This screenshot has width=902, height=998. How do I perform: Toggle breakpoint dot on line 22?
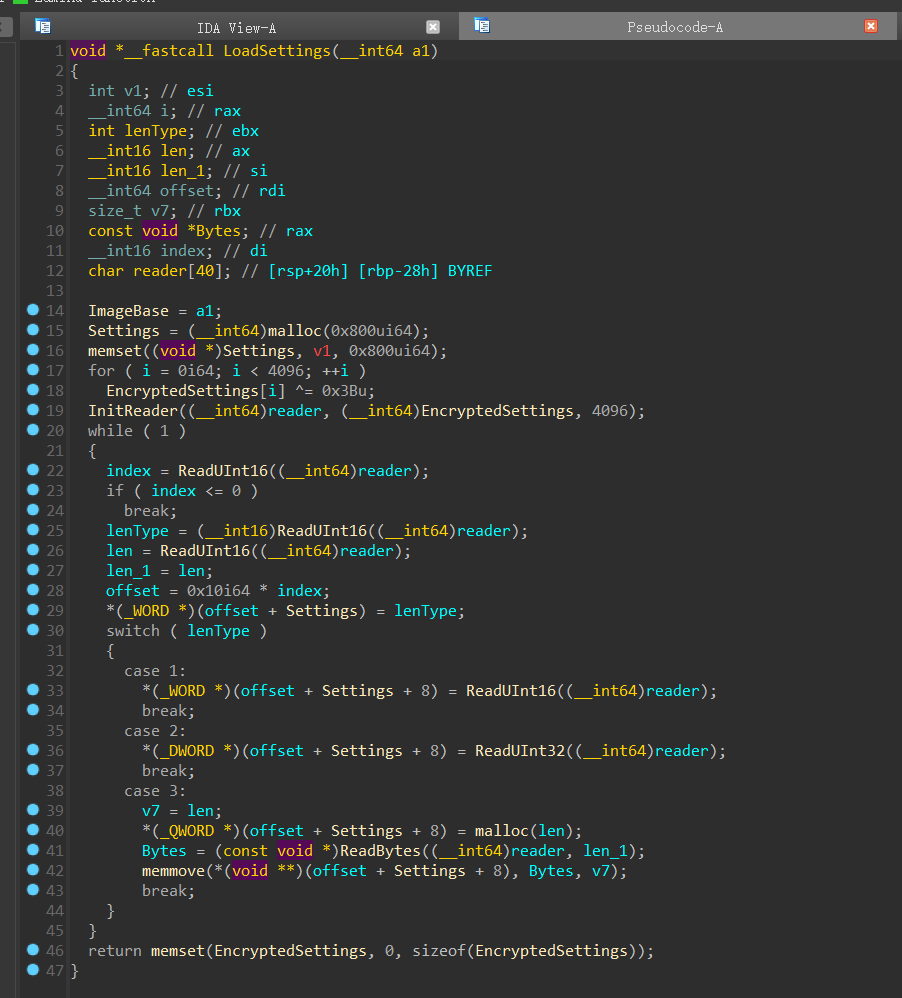point(32,471)
